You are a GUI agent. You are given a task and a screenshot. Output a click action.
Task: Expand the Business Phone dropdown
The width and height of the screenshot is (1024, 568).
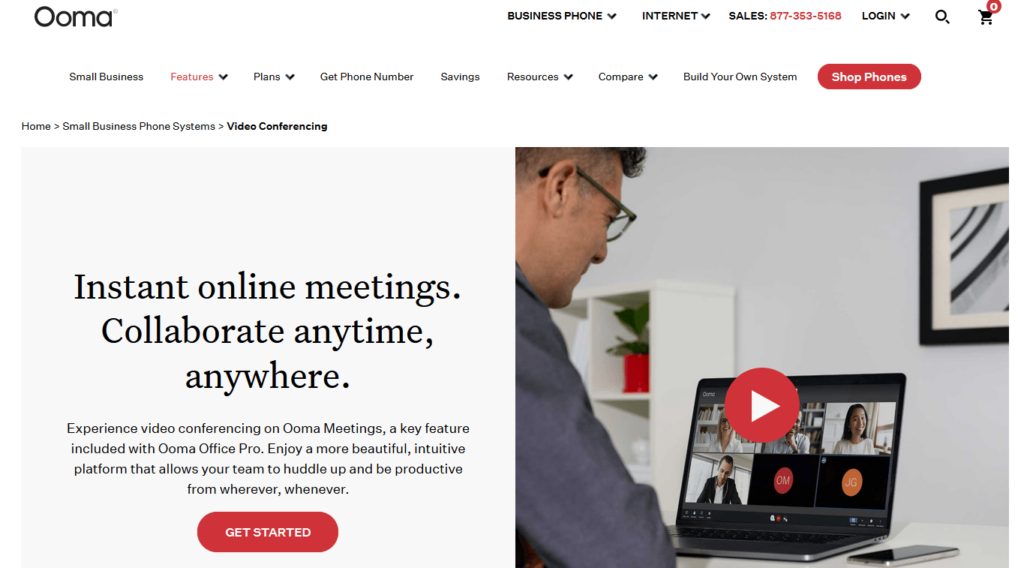click(x=562, y=16)
